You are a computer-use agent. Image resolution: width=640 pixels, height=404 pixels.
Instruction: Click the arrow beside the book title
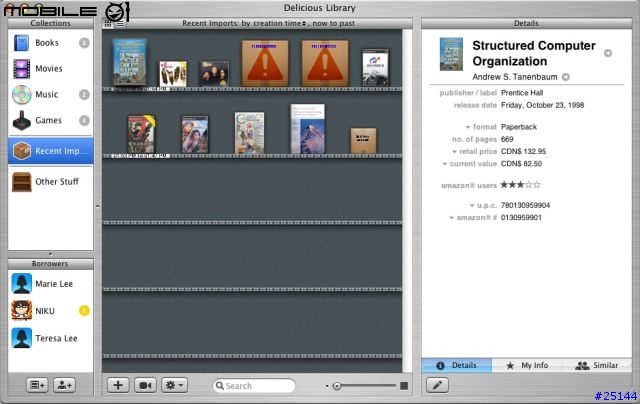tap(608, 53)
